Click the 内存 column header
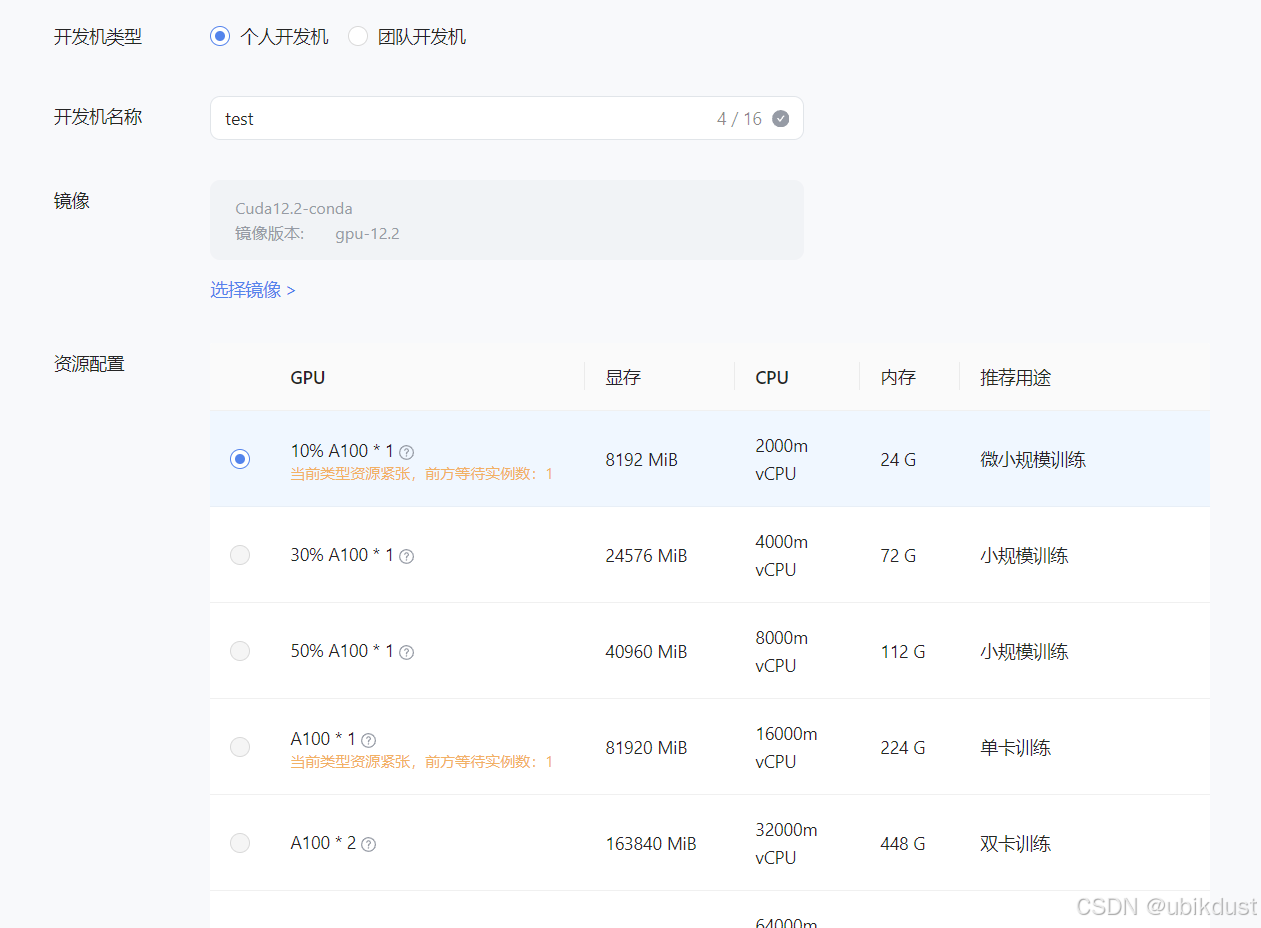Viewport: 1261px width, 928px height. pos(898,378)
